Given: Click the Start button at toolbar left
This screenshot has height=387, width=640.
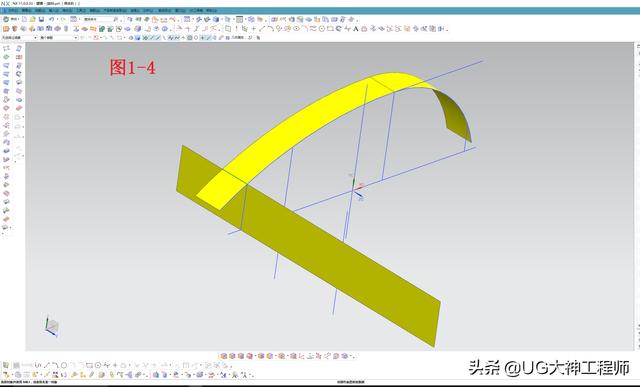Looking at the screenshot, I should (x=11, y=19).
